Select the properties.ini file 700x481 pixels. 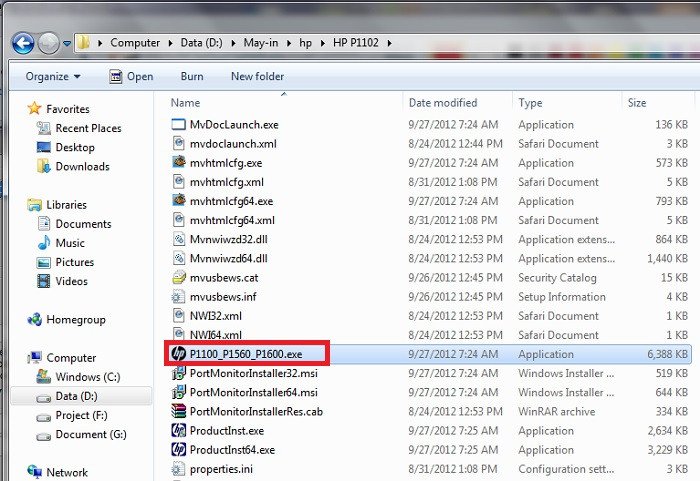220,469
